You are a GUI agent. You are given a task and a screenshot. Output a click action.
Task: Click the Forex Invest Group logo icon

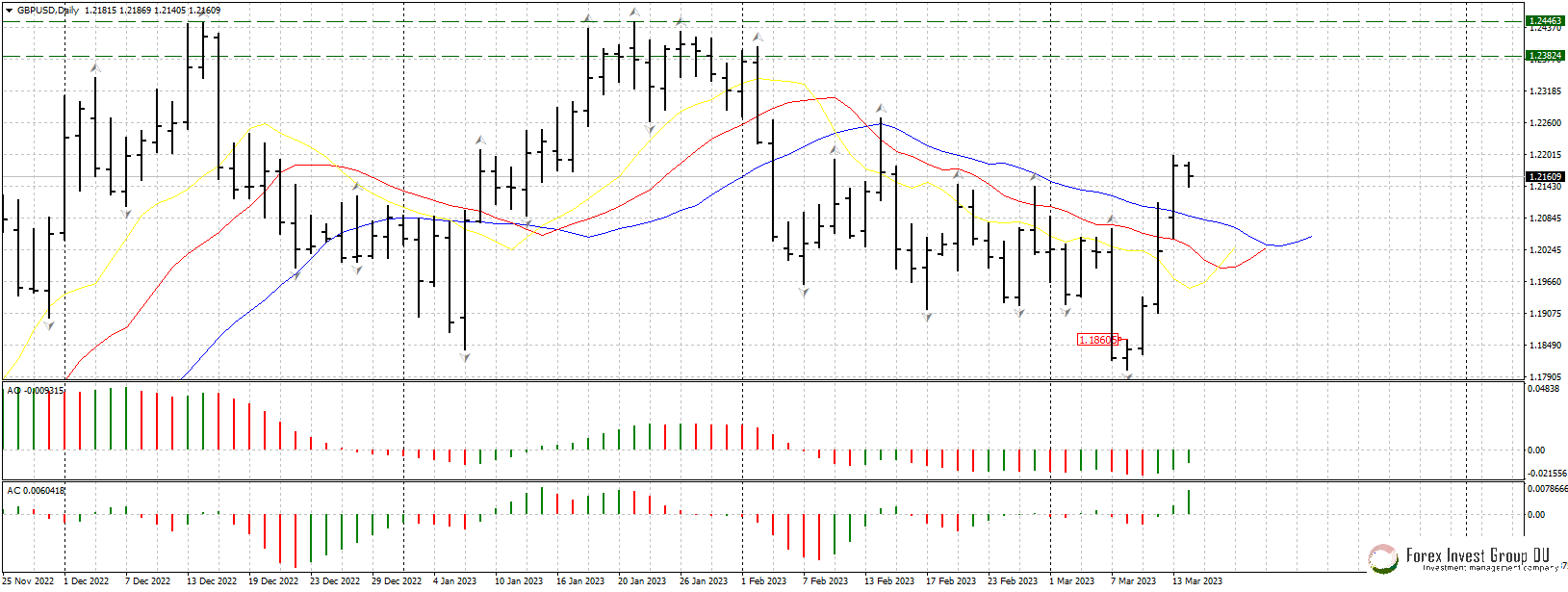1383,558
